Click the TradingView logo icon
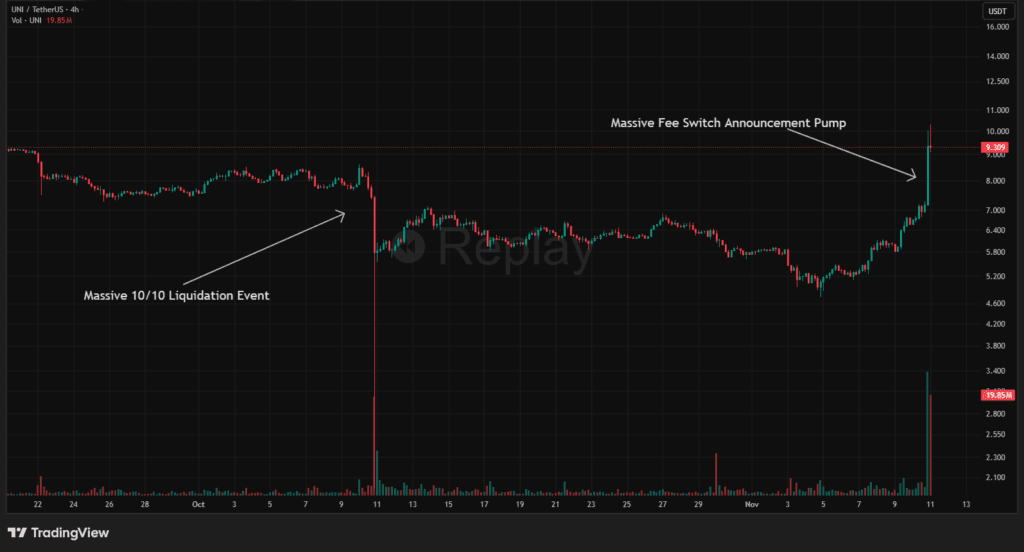1024x552 pixels. point(16,533)
